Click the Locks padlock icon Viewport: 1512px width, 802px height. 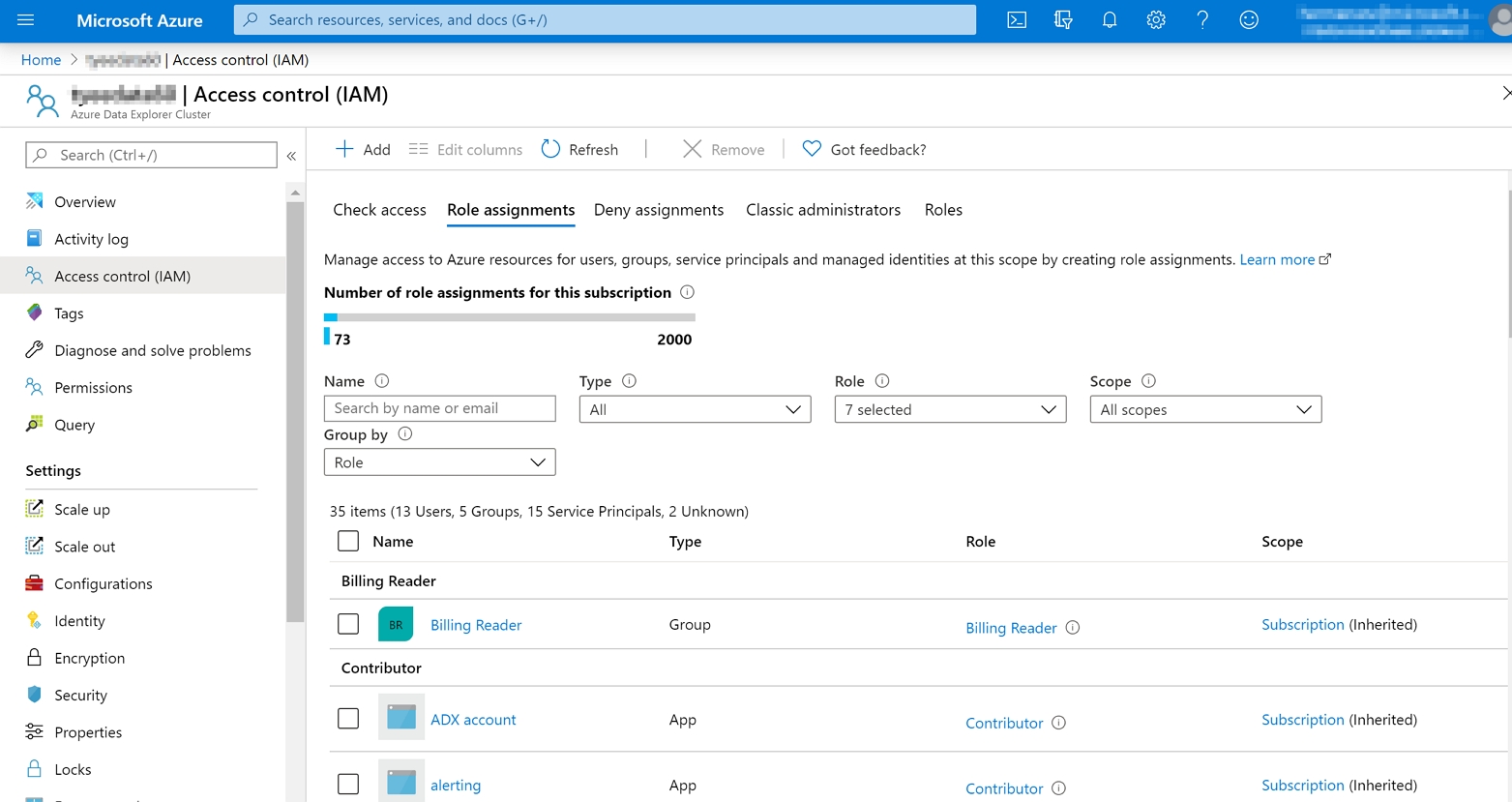[35, 769]
